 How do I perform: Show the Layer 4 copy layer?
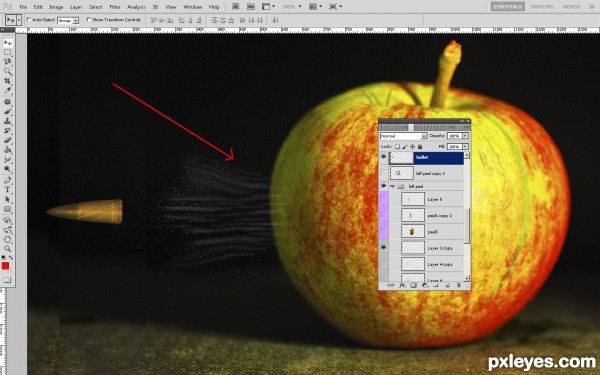tap(384, 264)
